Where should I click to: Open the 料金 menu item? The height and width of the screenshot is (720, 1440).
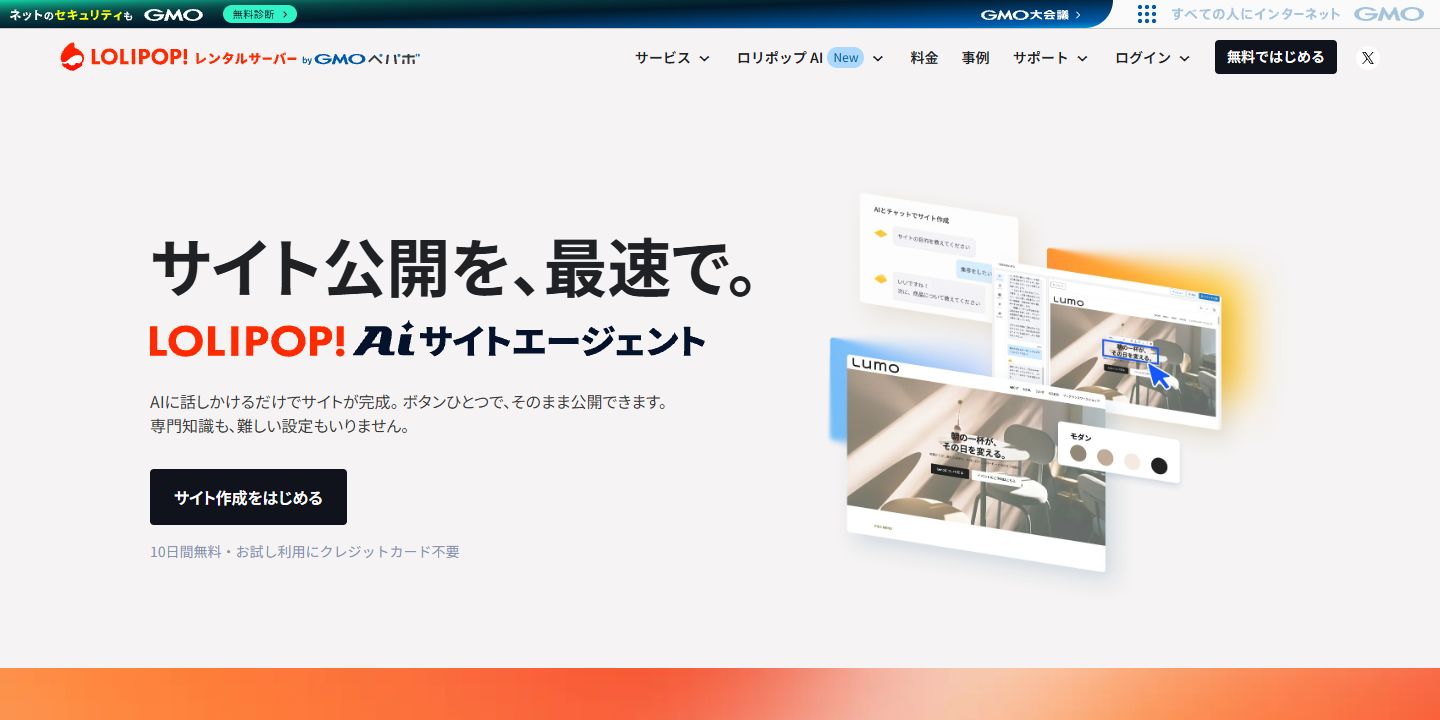point(924,58)
